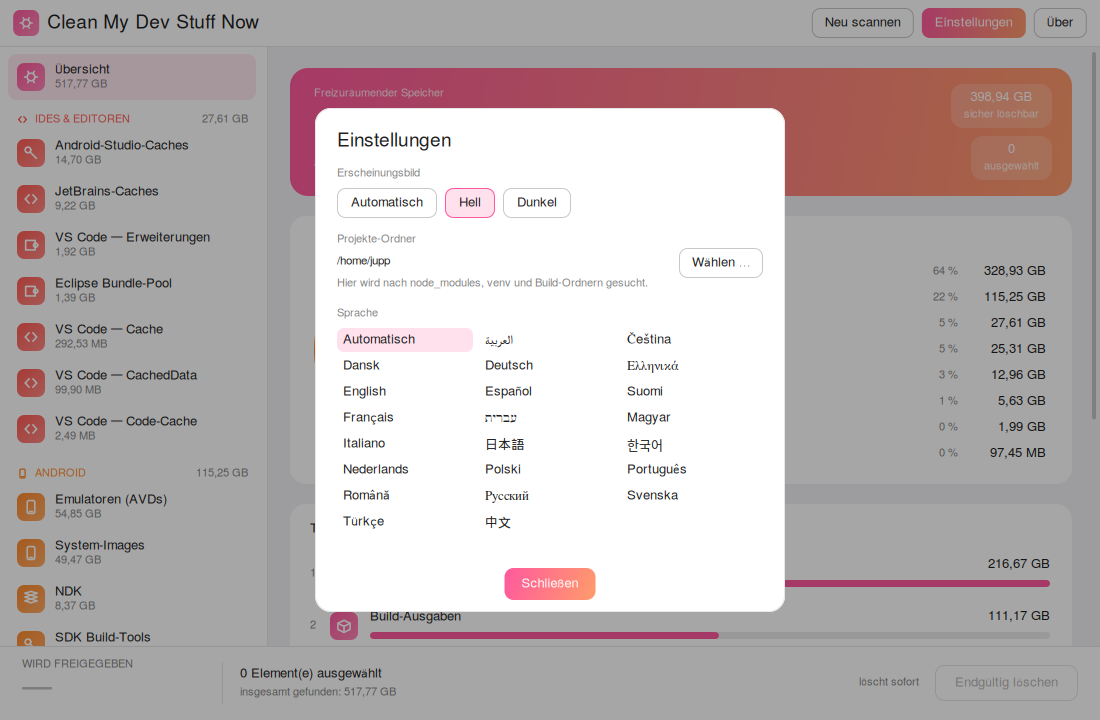This screenshot has height=720, width=1100.
Task: Select Korean 한국어 language
Action: [689, 444]
